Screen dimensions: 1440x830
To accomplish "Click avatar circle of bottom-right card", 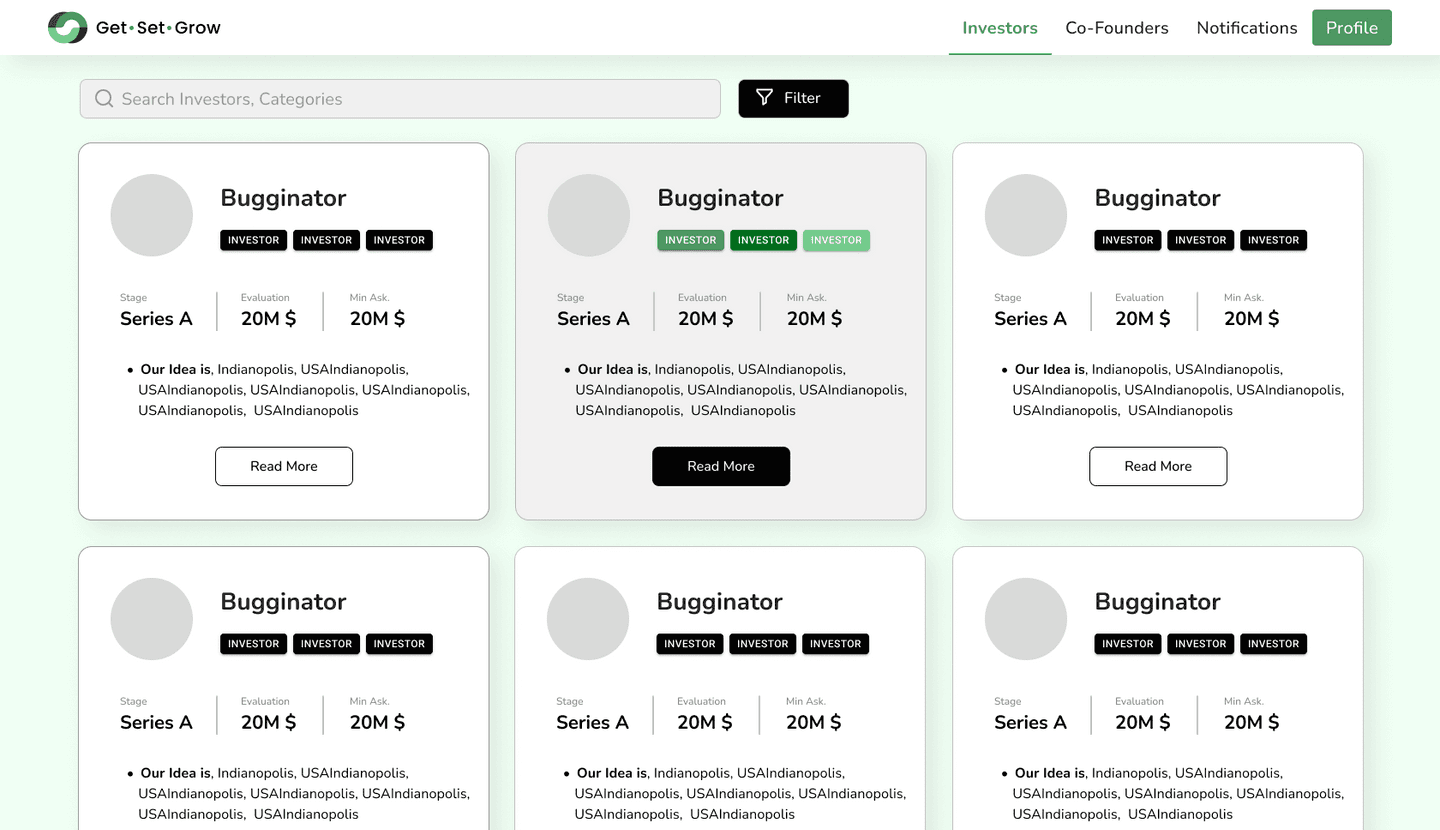I will (1026, 619).
